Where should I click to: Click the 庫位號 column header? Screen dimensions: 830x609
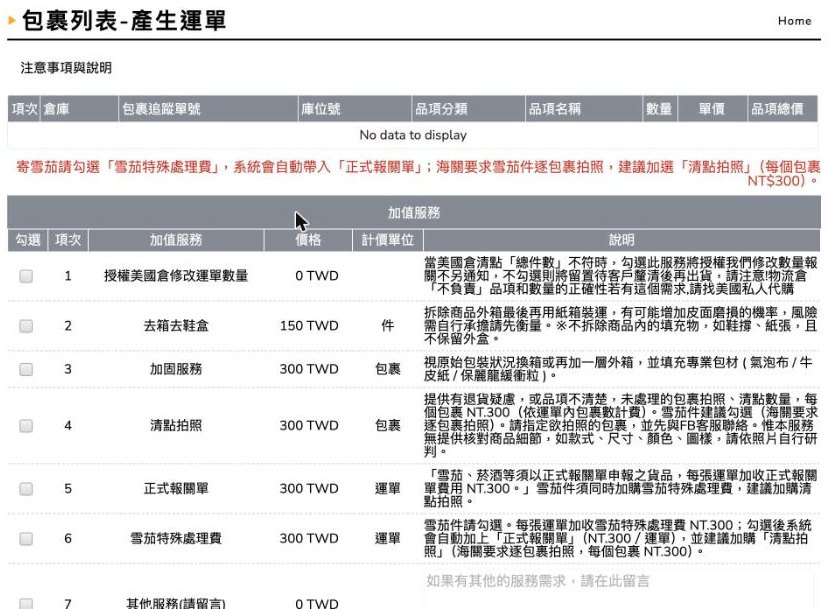(x=355, y=109)
